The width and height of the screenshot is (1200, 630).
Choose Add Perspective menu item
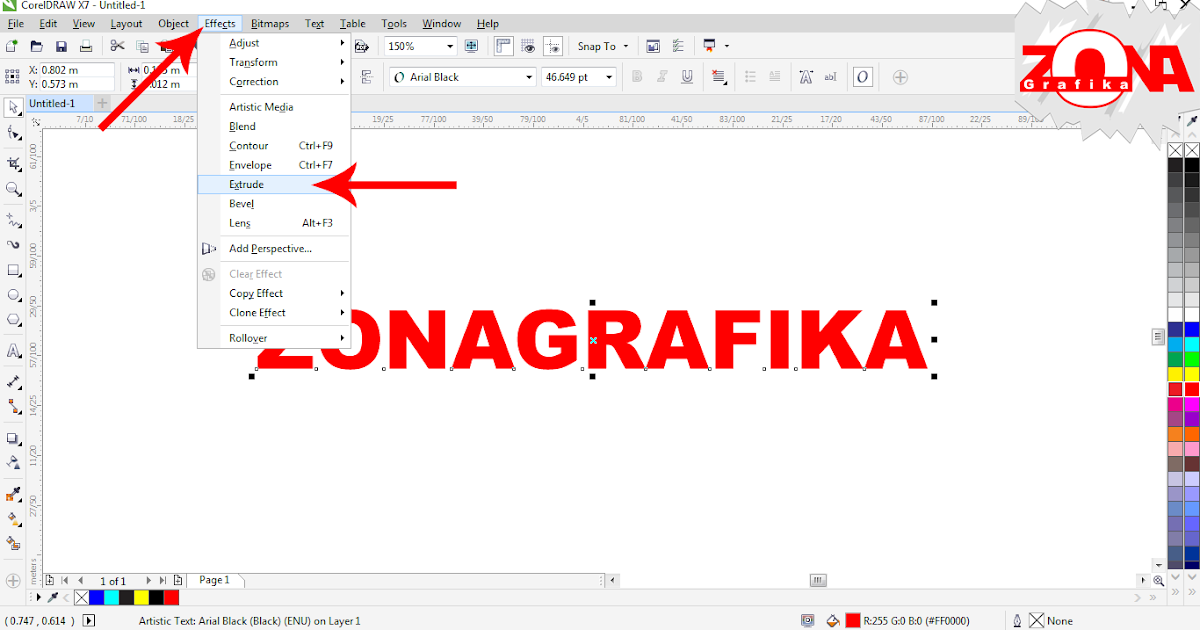274,248
